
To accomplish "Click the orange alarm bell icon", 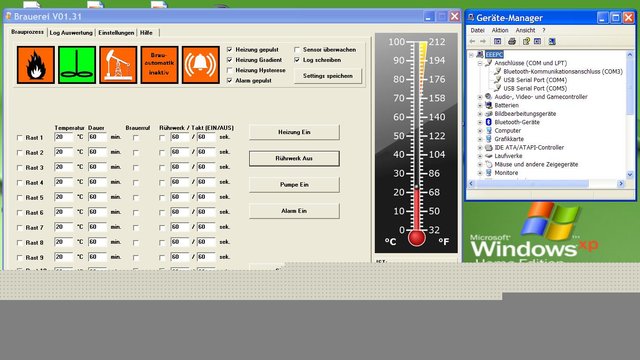I will pos(200,65).
